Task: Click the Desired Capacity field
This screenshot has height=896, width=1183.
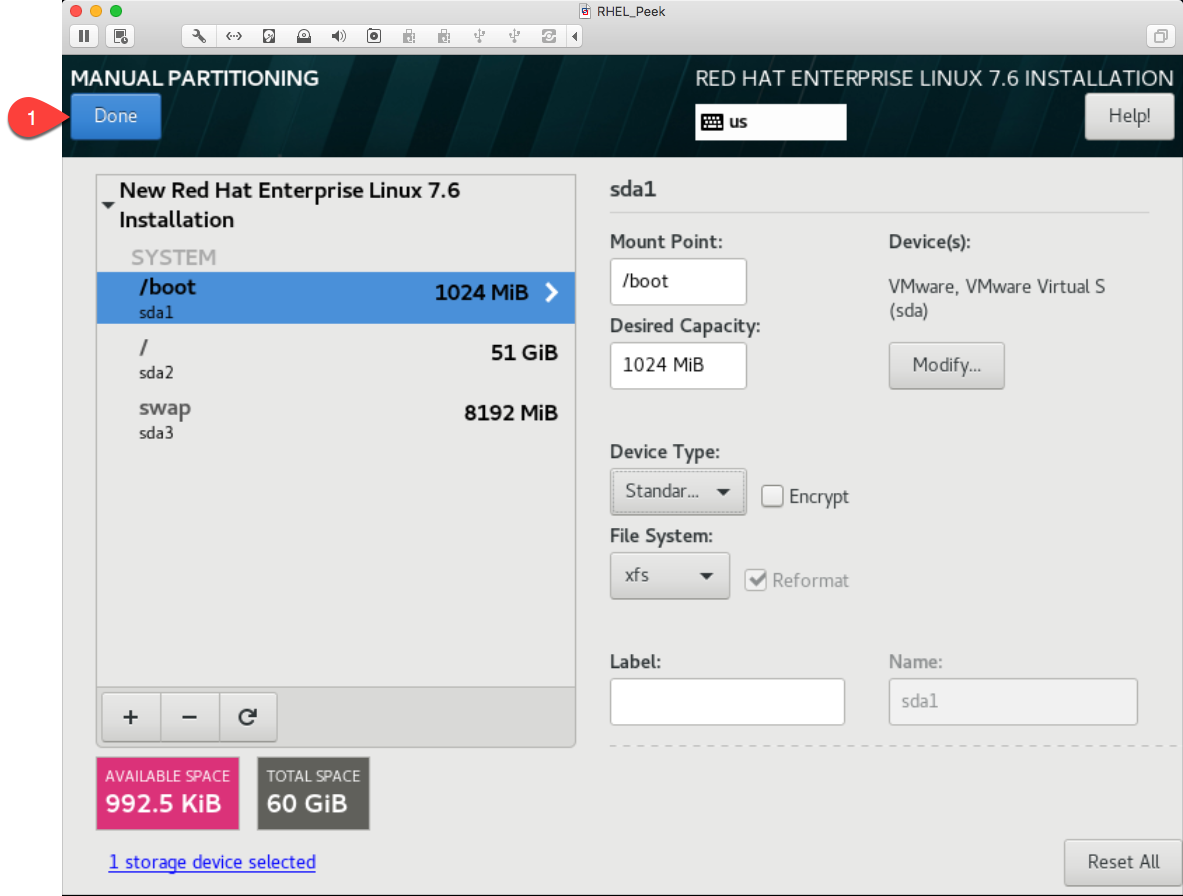Action: pos(678,366)
